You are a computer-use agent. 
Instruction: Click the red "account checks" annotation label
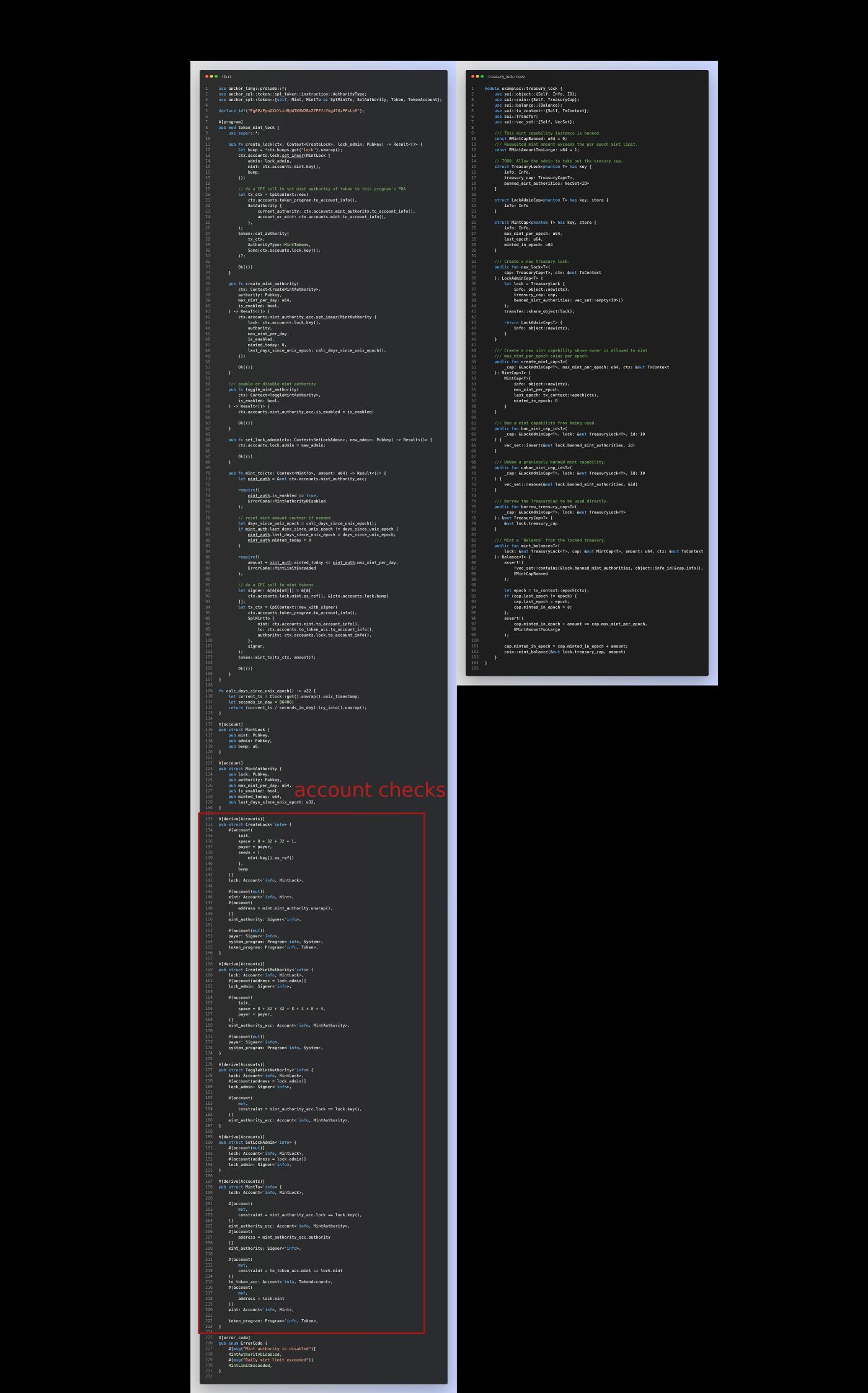[x=370, y=790]
